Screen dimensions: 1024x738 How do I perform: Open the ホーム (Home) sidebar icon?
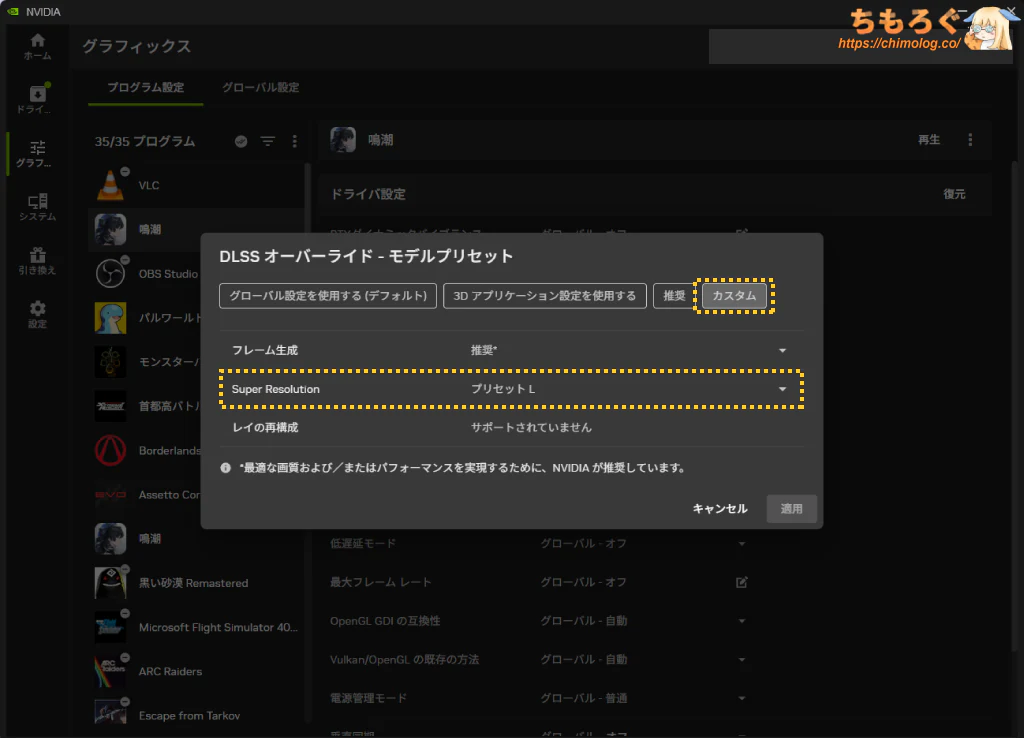click(37, 46)
